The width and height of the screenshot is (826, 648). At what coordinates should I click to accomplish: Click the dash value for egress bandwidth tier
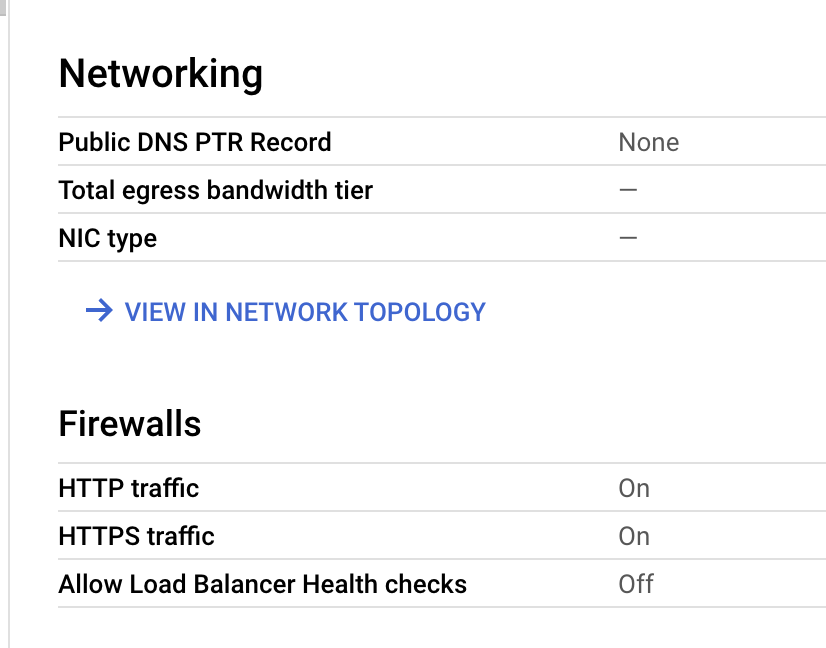[628, 190]
